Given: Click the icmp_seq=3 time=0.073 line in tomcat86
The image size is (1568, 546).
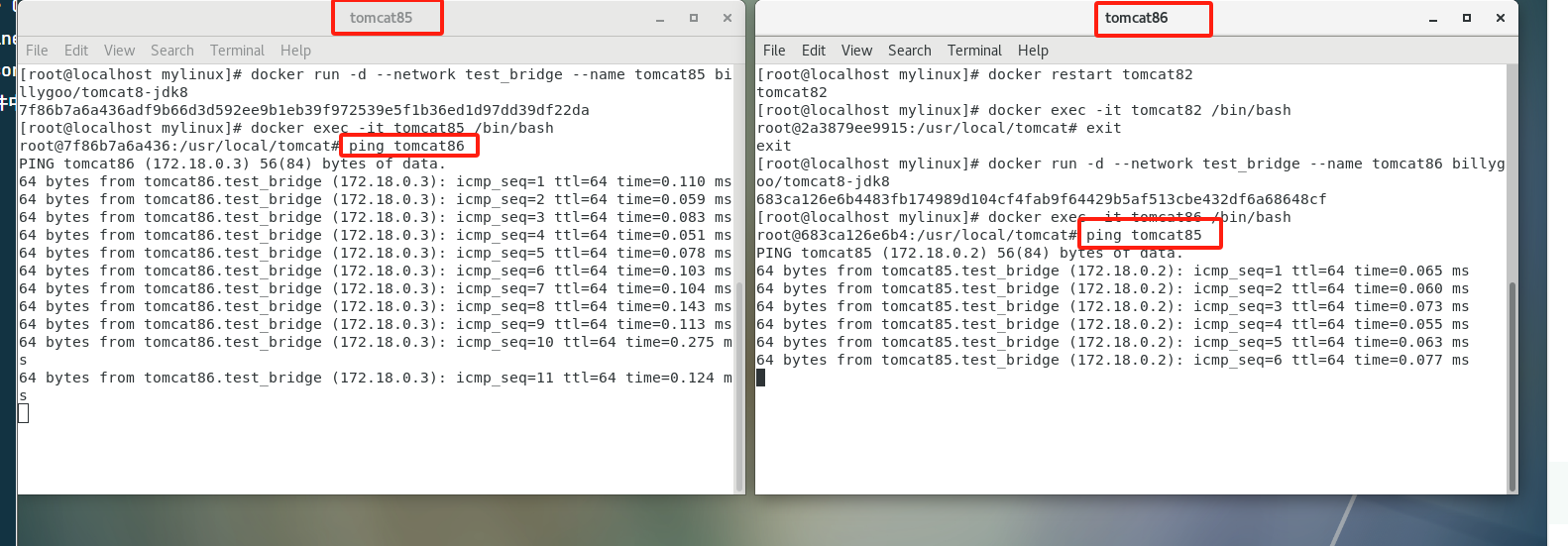Looking at the screenshot, I should (x=1113, y=306).
